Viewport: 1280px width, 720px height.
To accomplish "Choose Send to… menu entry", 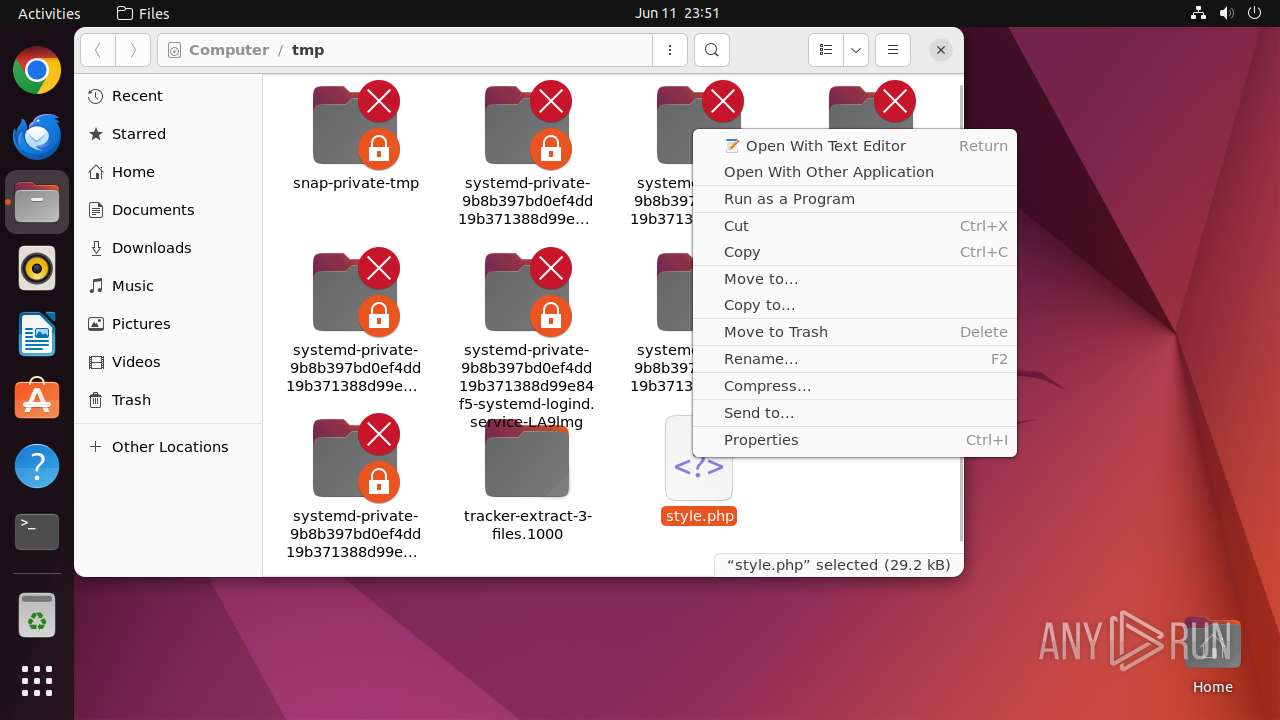I will 855,413.
